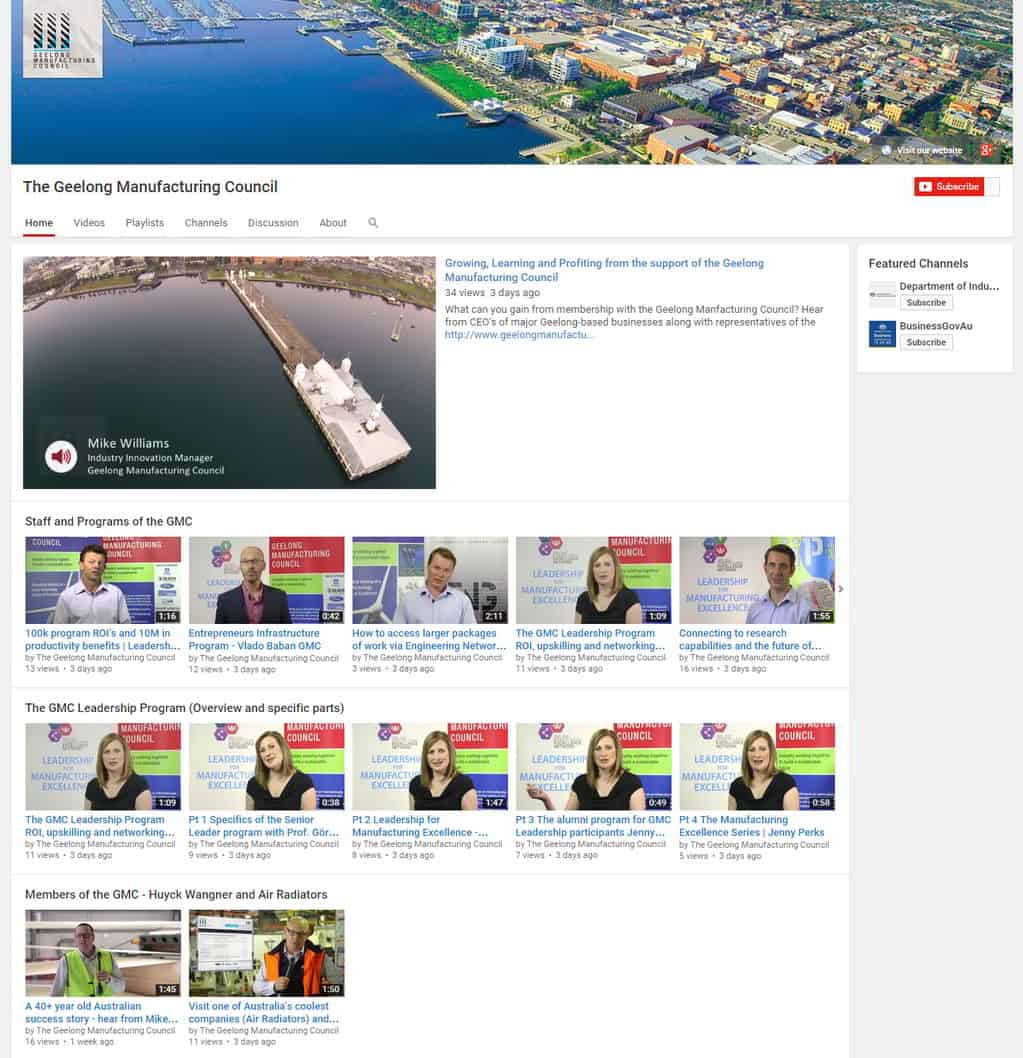
Task: Play the 0:42 Vlado Baban thumbnail
Action: 267,580
